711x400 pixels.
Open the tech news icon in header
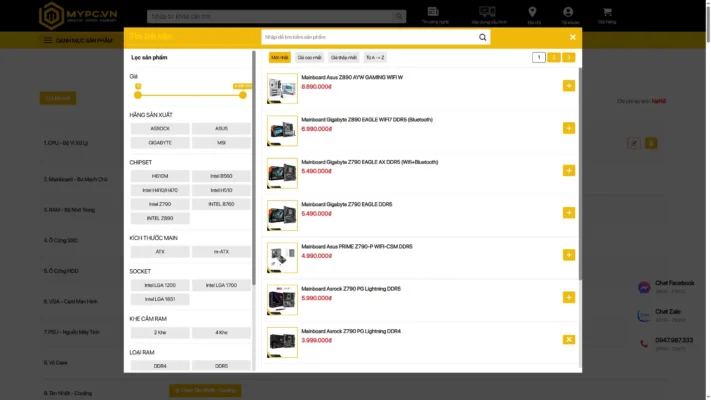tap(433, 12)
